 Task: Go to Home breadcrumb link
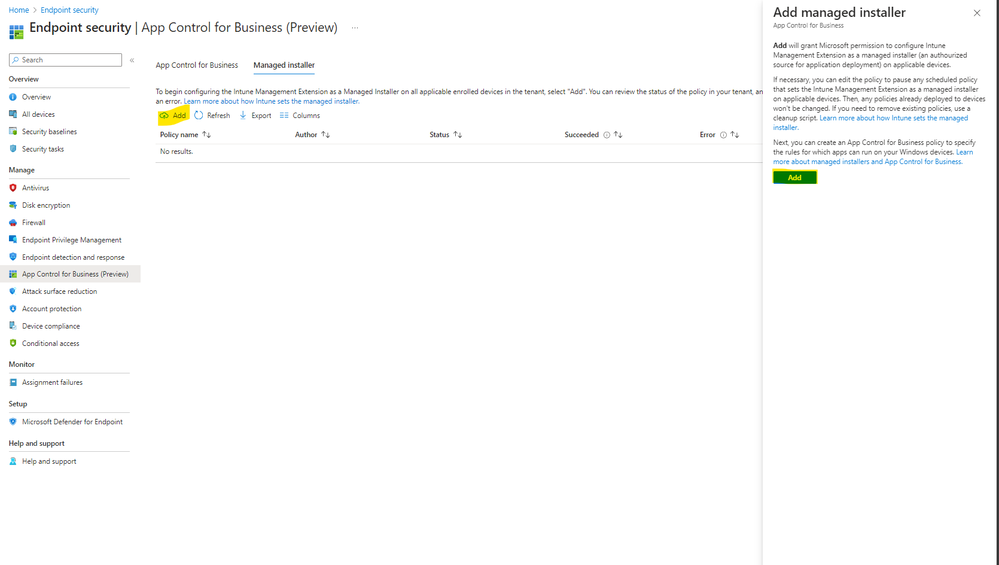(x=18, y=10)
